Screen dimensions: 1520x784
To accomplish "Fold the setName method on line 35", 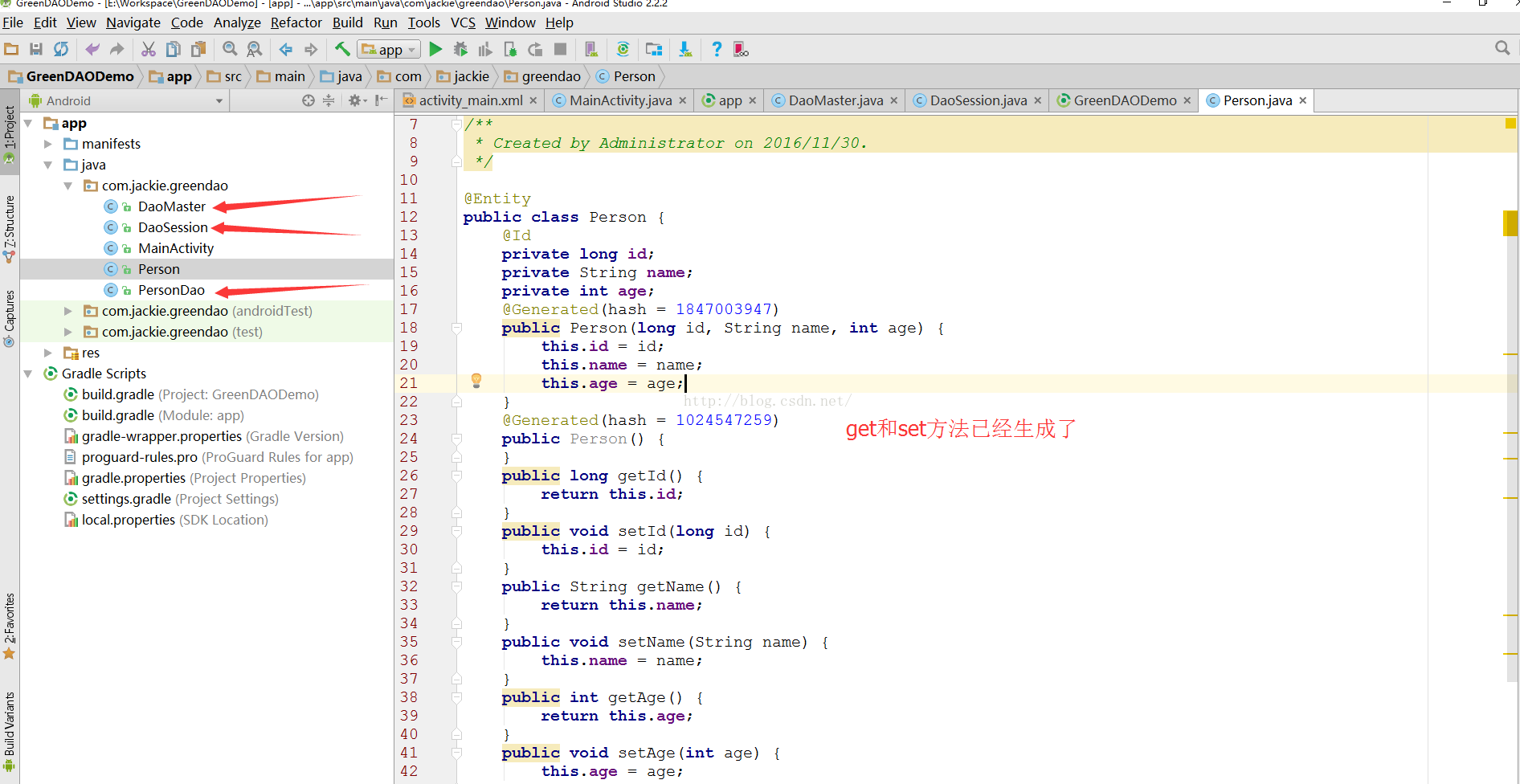I will click(x=456, y=642).
